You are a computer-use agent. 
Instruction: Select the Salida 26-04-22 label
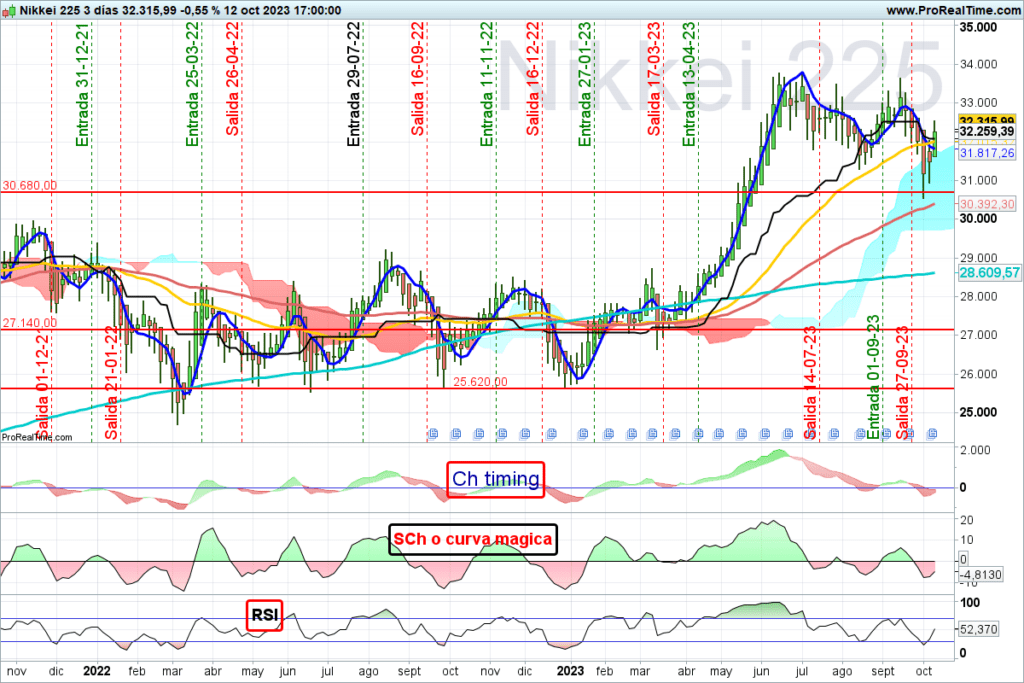point(232,79)
